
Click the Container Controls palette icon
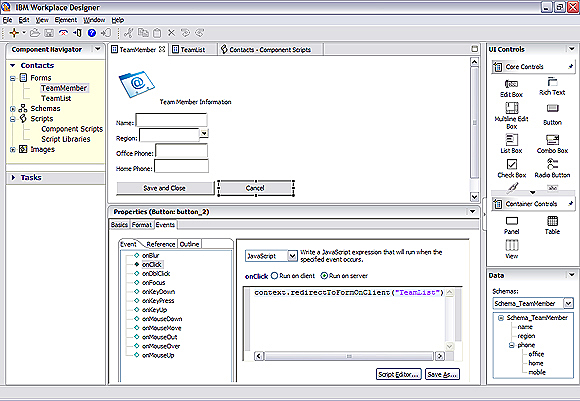click(x=498, y=204)
